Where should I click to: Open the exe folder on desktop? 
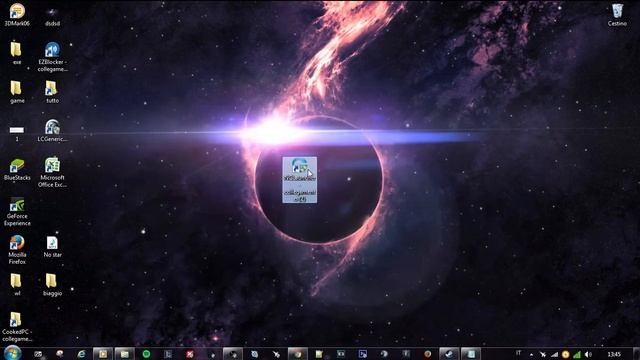(16, 53)
